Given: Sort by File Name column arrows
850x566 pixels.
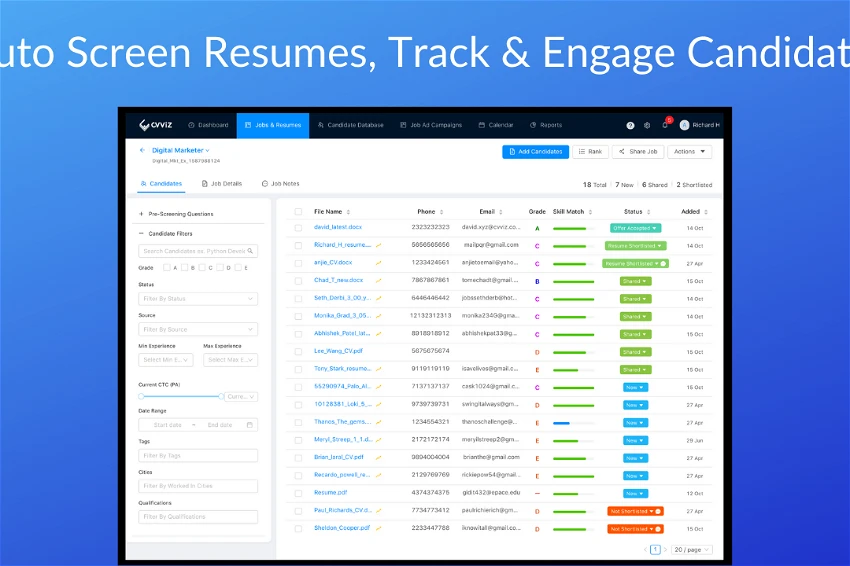Looking at the screenshot, I should tap(348, 212).
